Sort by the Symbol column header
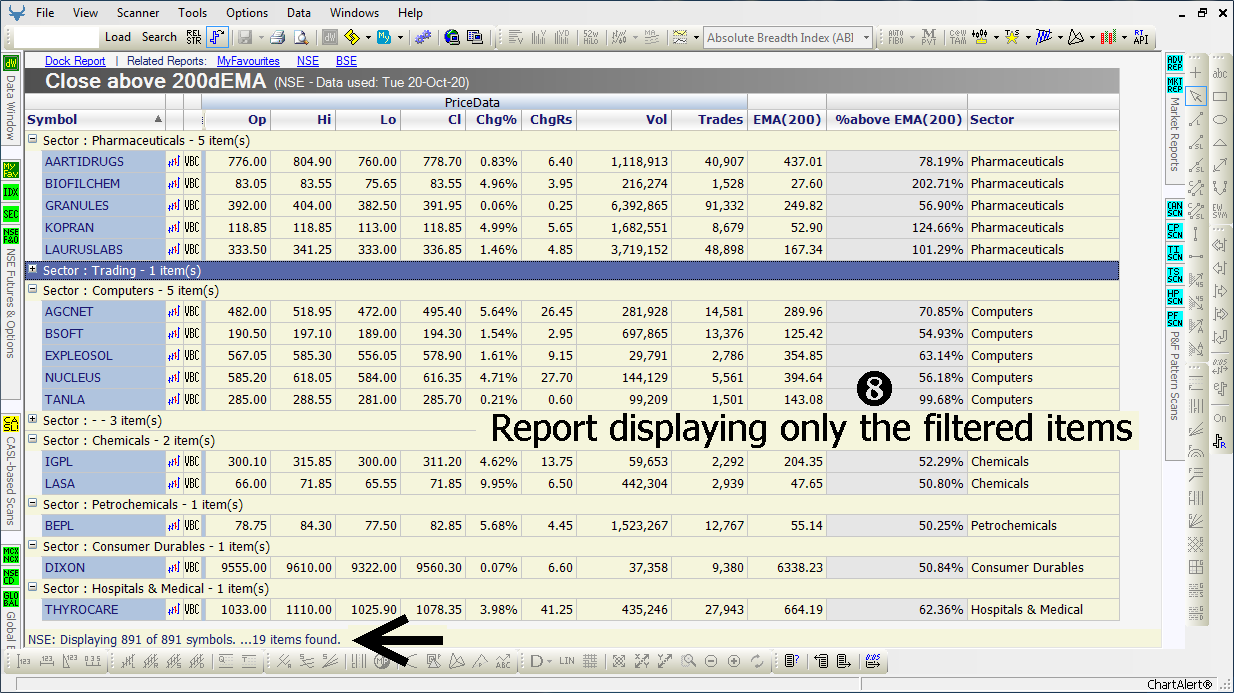 [x=94, y=119]
